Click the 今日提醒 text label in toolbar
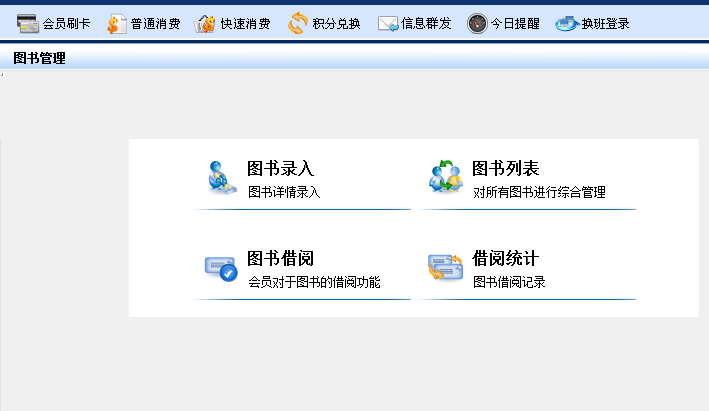709x411 pixels. coord(515,23)
